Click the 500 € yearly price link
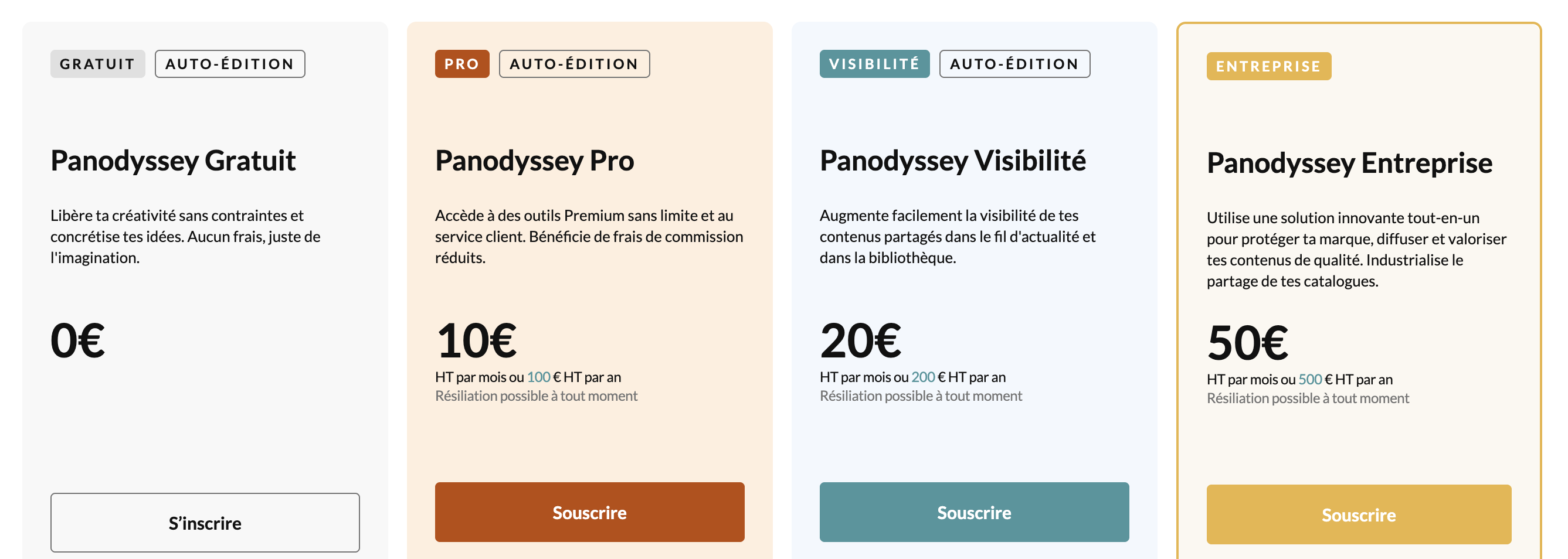This screenshot has height=559, width=1568. (x=1310, y=380)
